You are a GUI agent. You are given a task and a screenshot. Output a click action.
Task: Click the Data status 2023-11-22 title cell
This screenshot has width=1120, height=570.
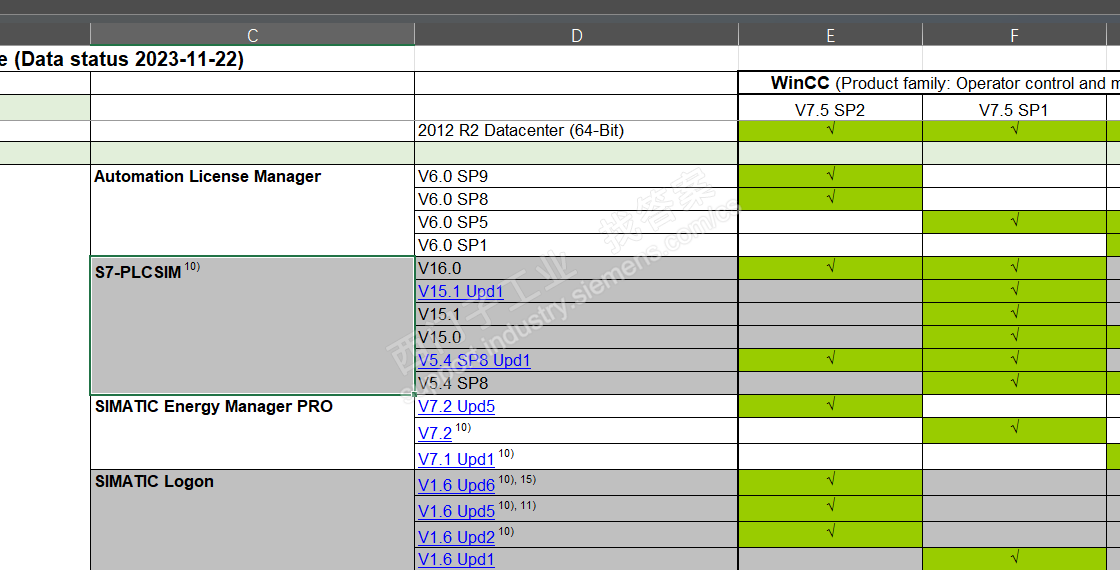point(207,59)
